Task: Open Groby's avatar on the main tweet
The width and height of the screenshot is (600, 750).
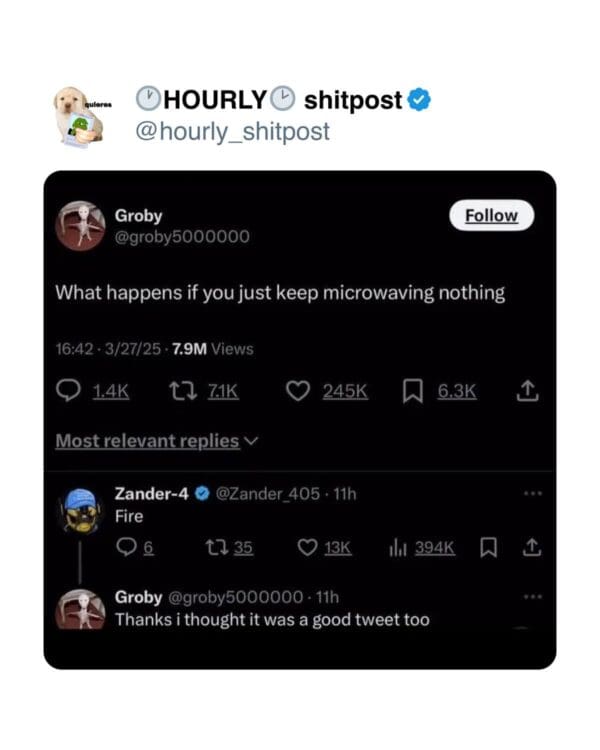Action: pyautogui.click(x=79, y=226)
